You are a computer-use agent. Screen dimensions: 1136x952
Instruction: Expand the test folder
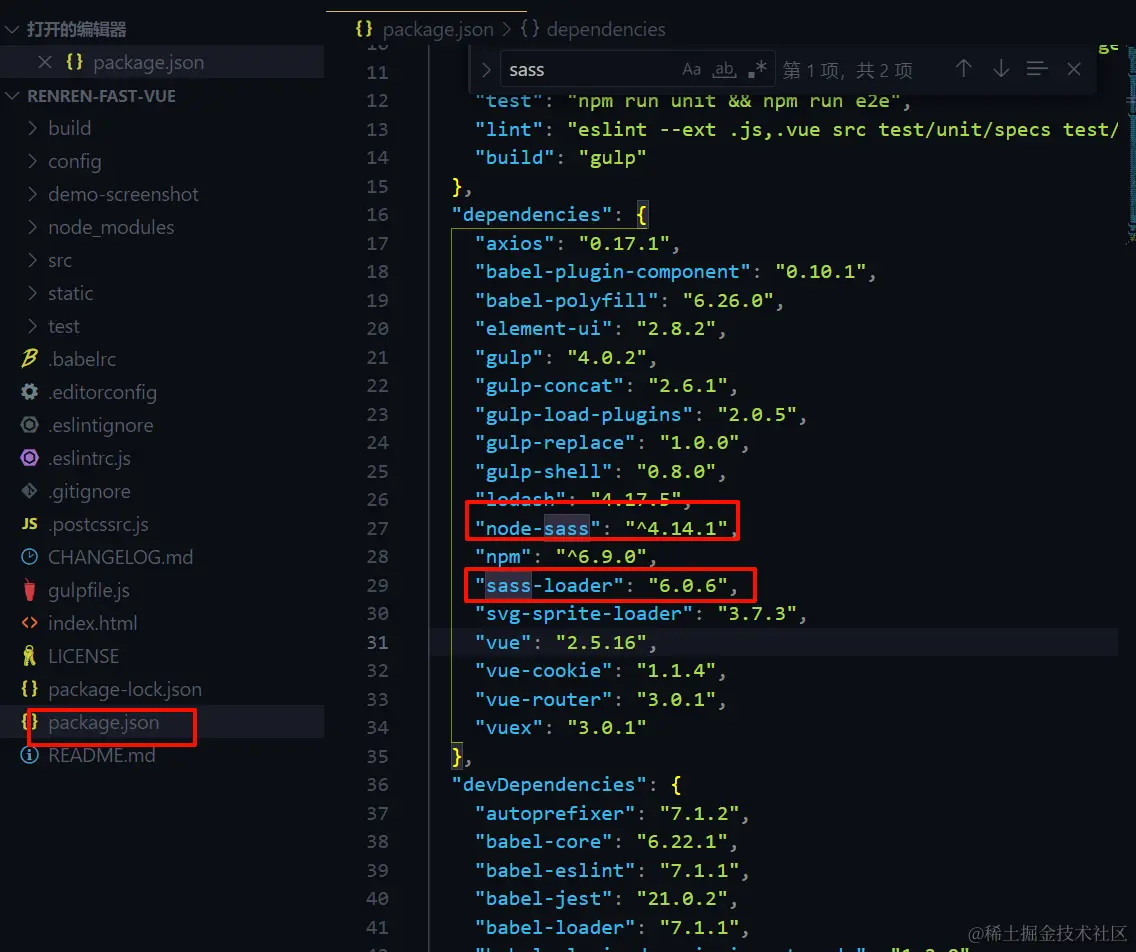pos(32,326)
